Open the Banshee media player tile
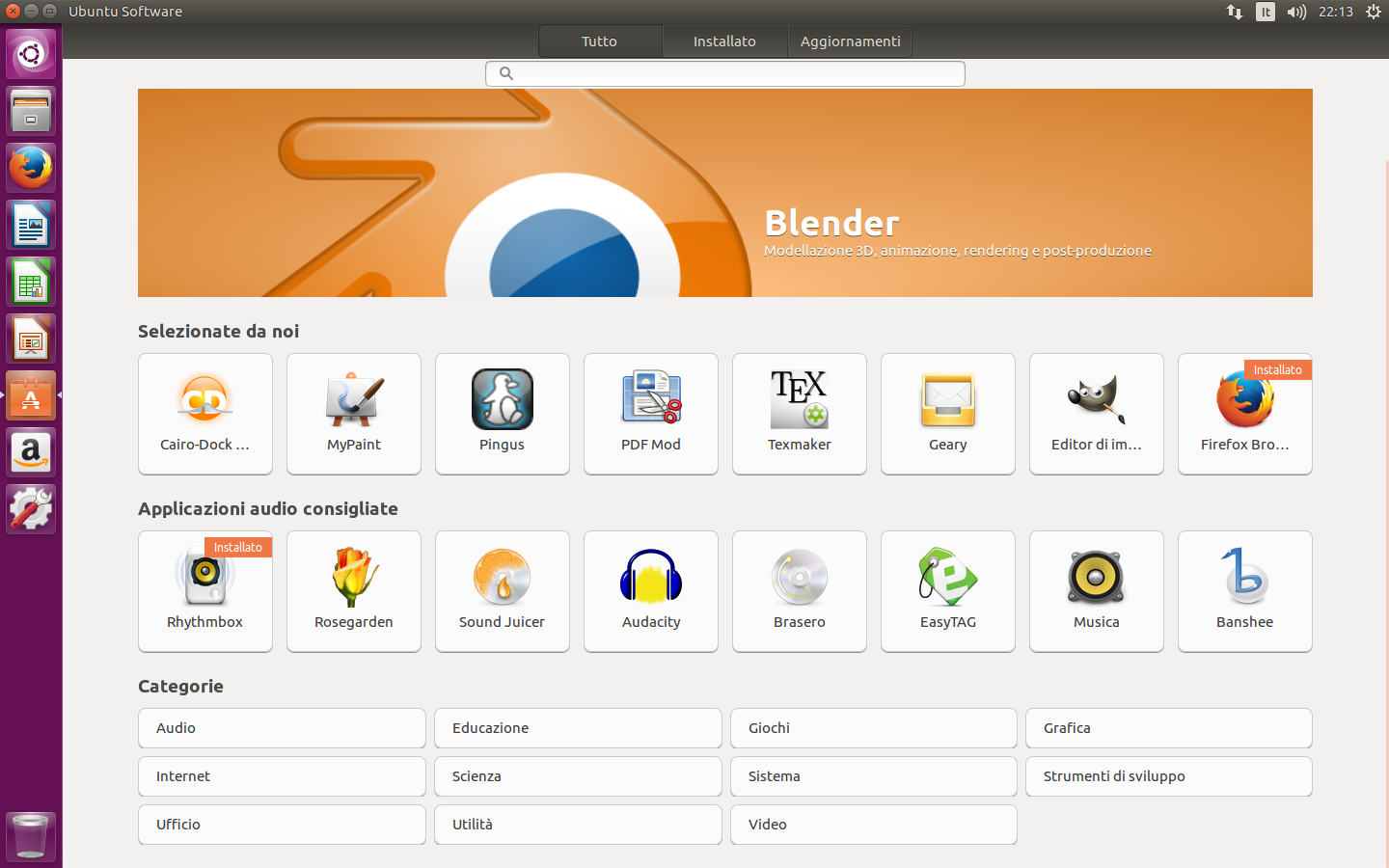Viewport: 1389px width, 868px height. 1244,591
